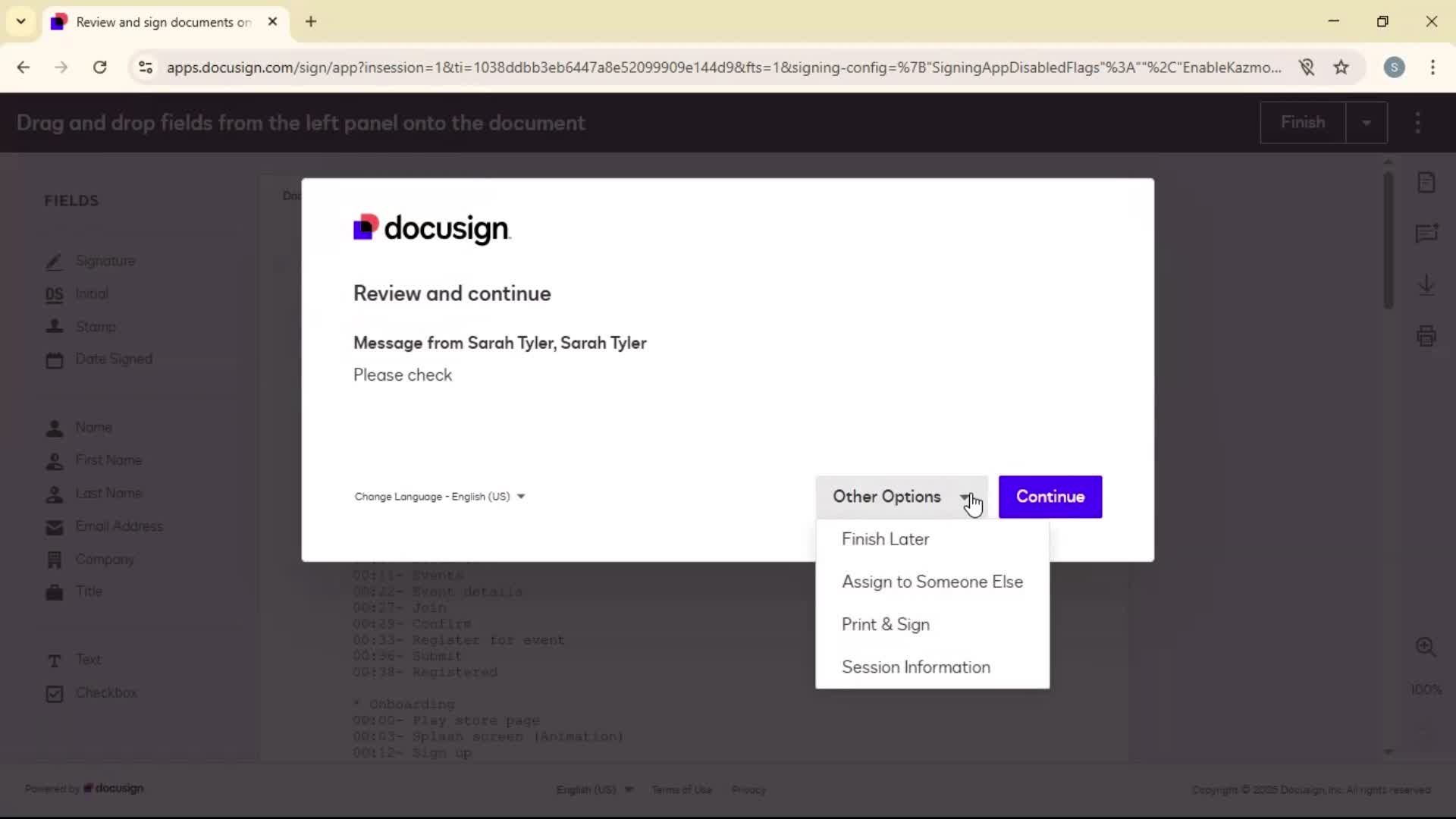1456x819 pixels.
Task: Select Assign to Someone Else
Action: 932,582
